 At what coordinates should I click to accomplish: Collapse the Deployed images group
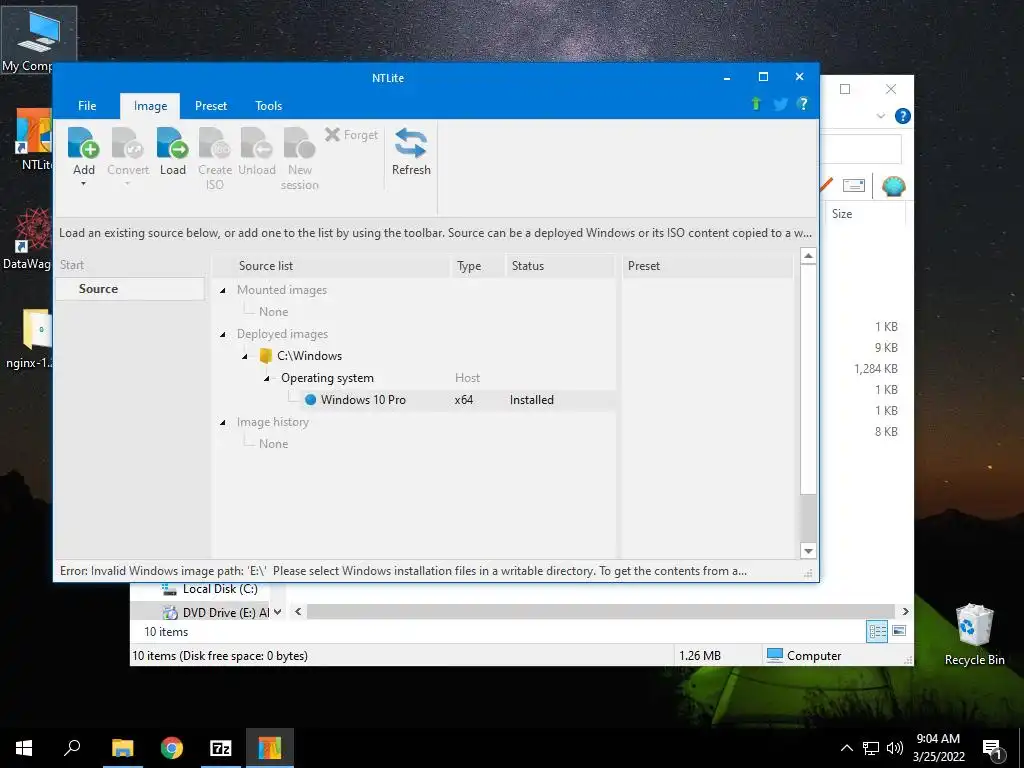(223, 334)
